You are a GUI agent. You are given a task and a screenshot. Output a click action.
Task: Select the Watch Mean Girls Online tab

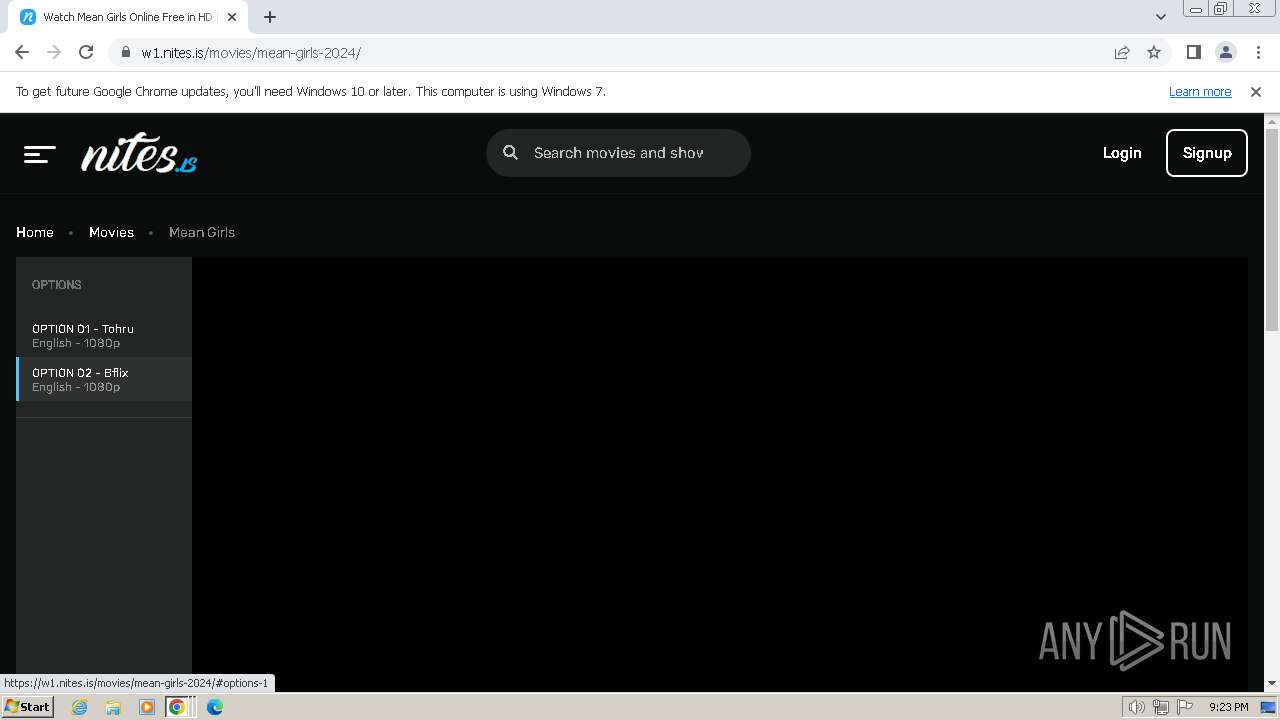(128, 17)
